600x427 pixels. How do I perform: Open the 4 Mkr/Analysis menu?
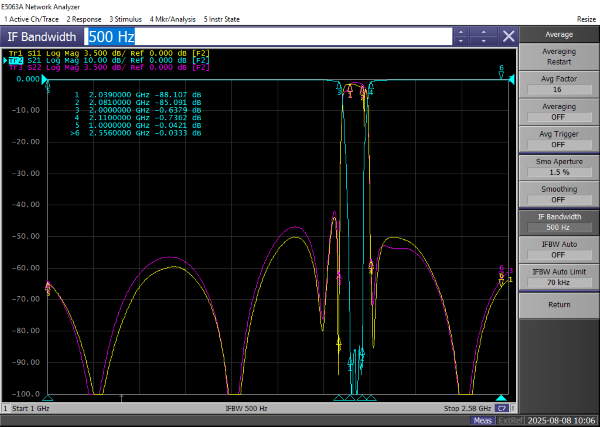174,19
